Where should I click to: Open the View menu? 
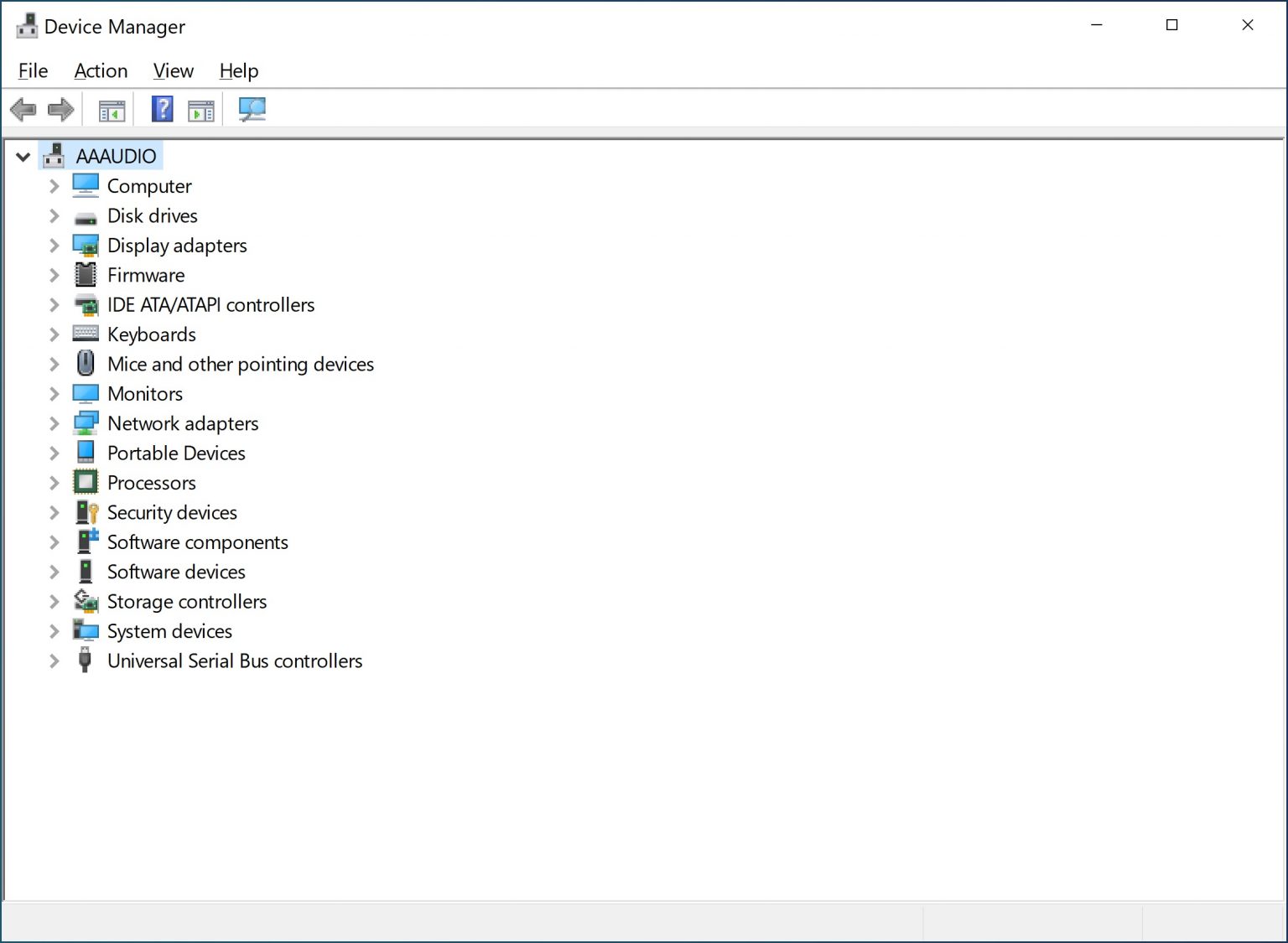click(173, 70)
